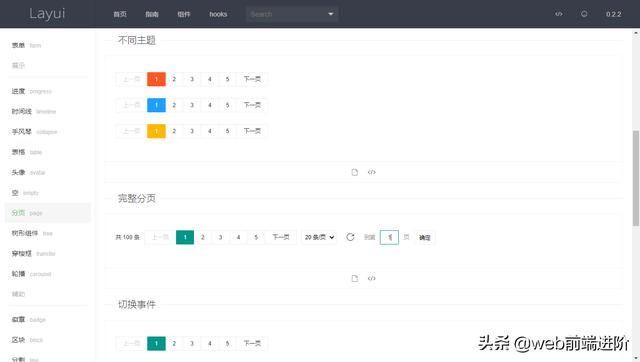Select green page 1 in full pagination

click(x=185, y=237)
